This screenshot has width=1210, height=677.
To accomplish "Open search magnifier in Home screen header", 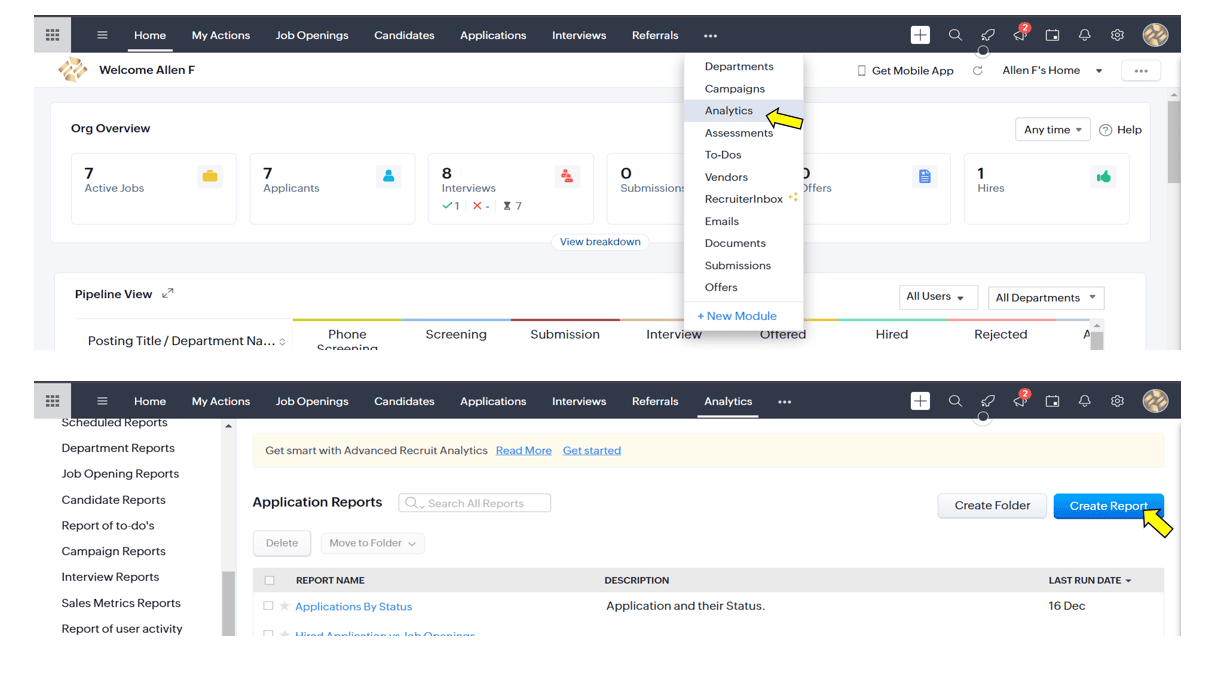I will pyautogui.click(x=955, y=35).
